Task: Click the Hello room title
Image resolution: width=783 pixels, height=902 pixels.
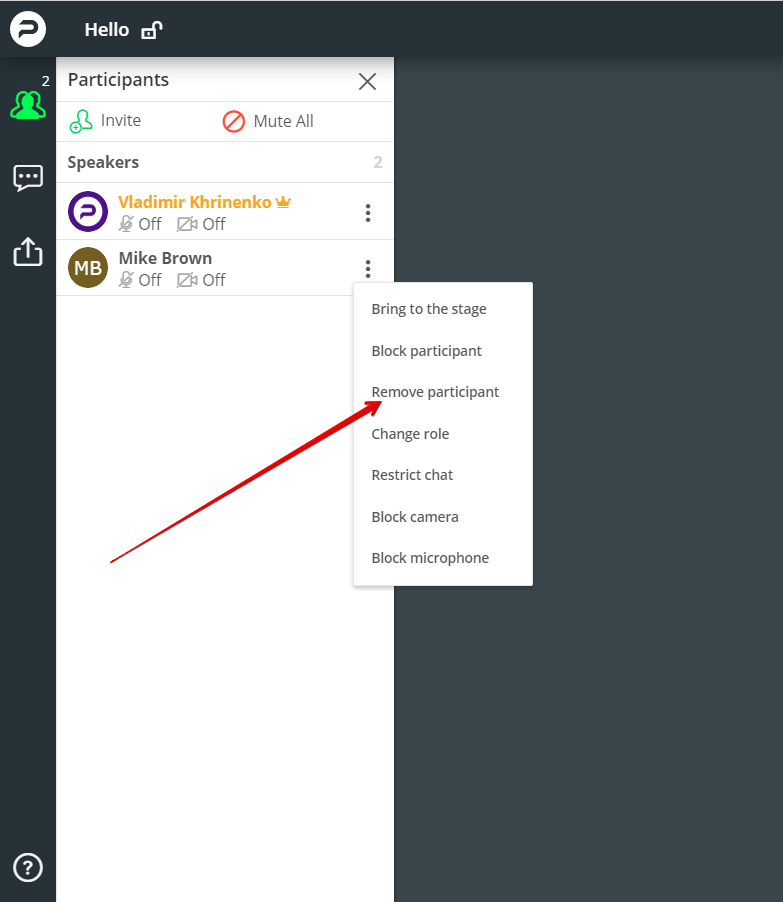Action: point(106,30)
